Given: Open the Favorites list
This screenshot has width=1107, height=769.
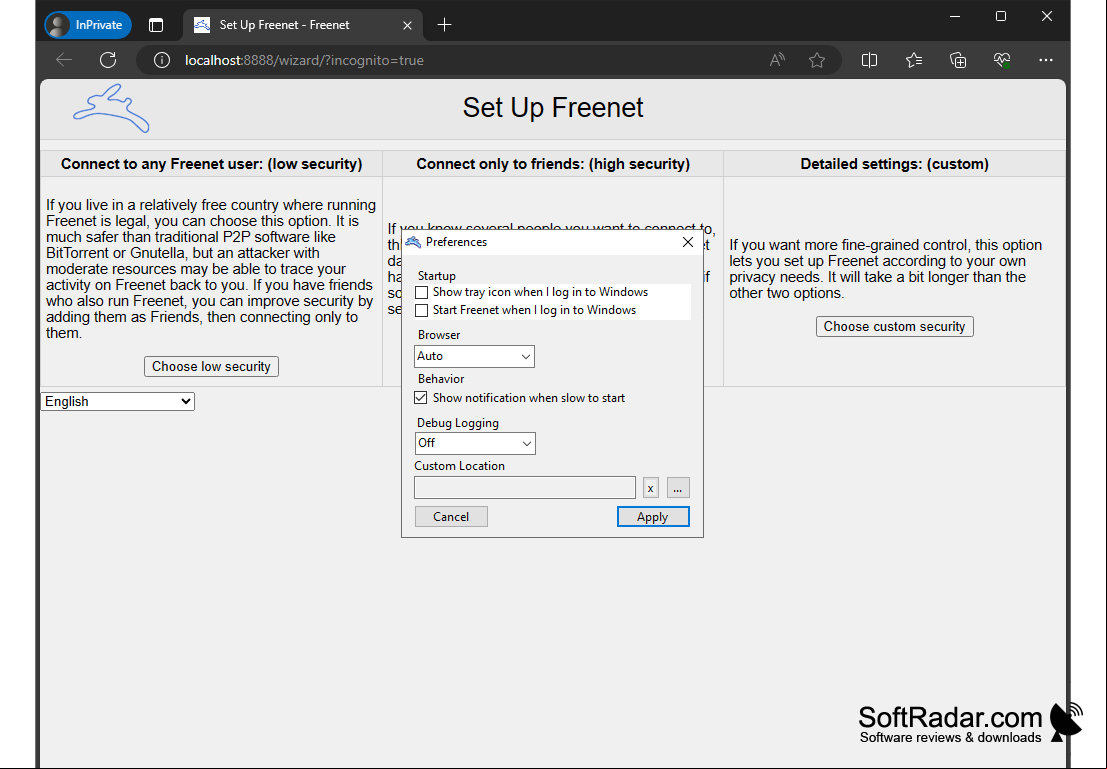Looking at the screenshot, I should tap(914, 60).
